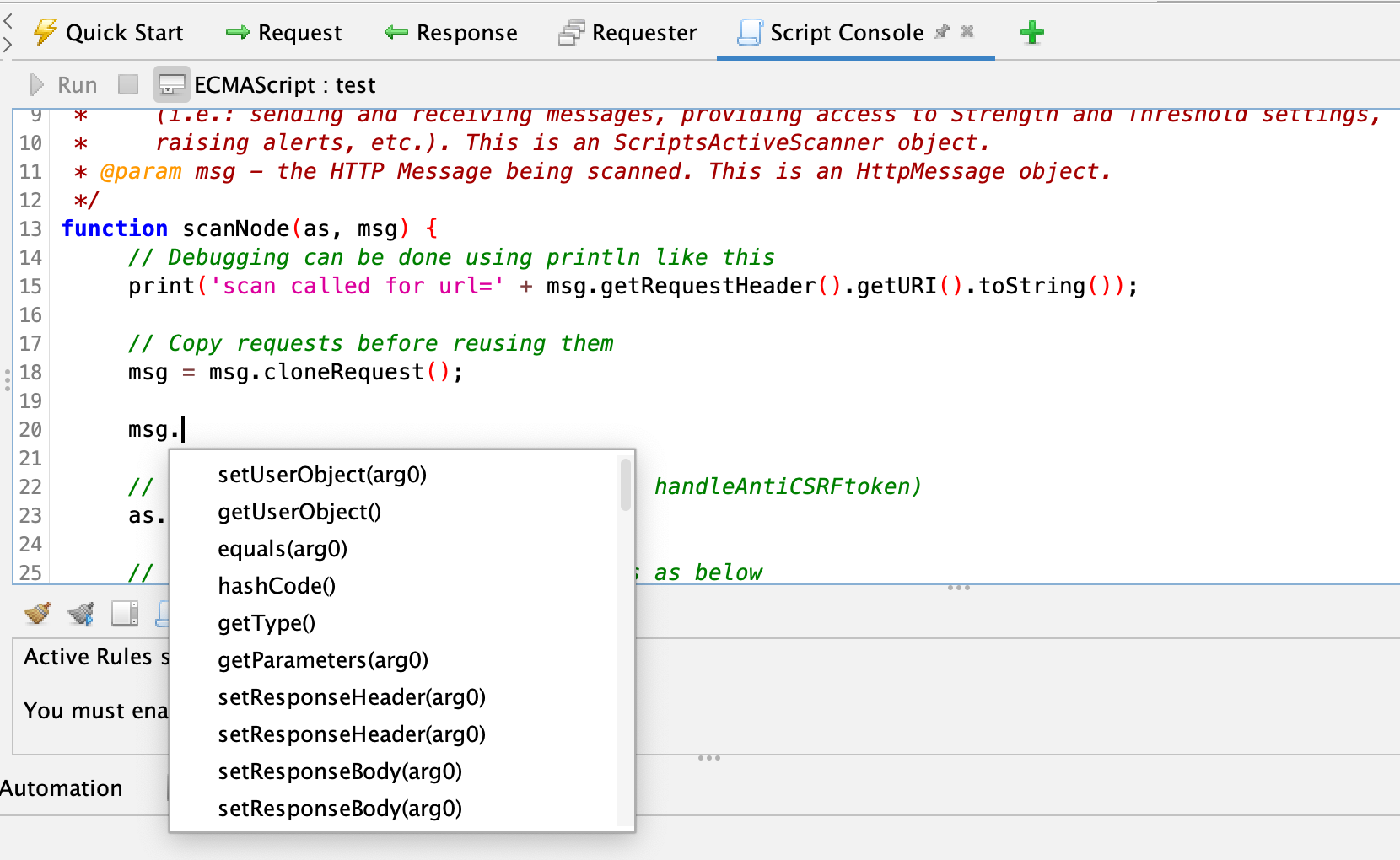Switch to the Response tab
Viewport: 1400px width, 860px height.
tap(451, 33)
